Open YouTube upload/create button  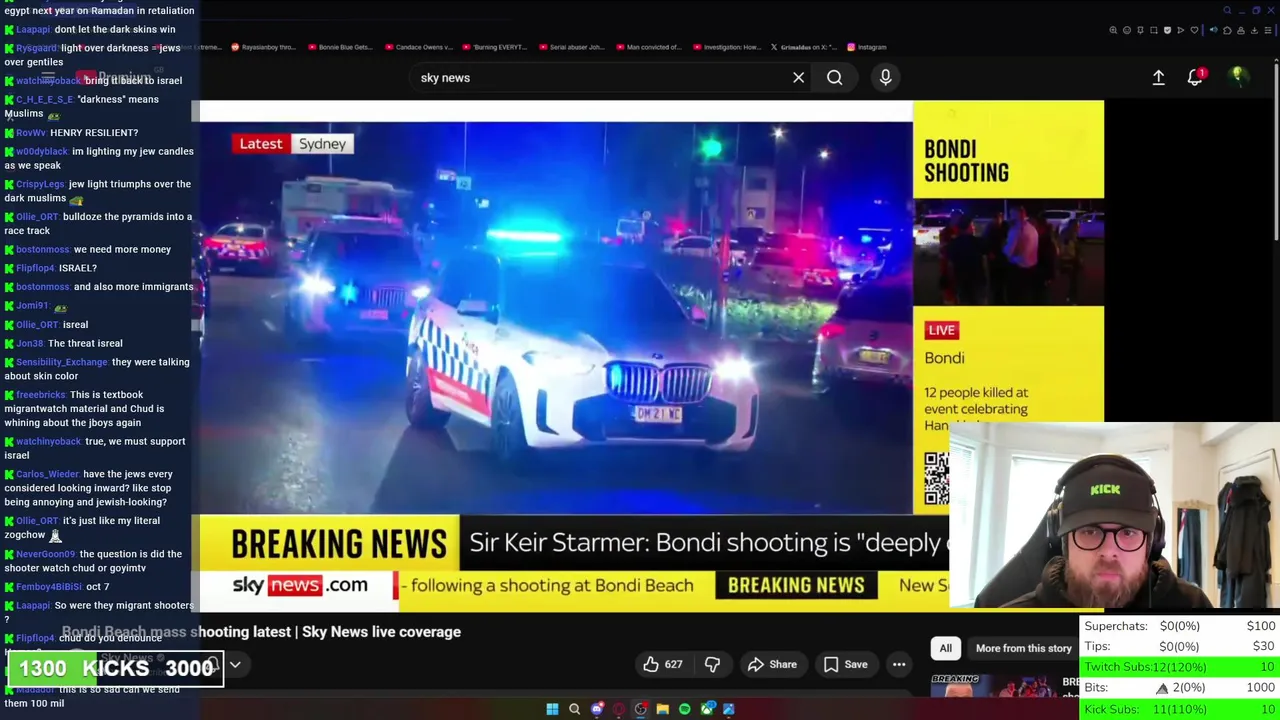tap(1158, 77)
